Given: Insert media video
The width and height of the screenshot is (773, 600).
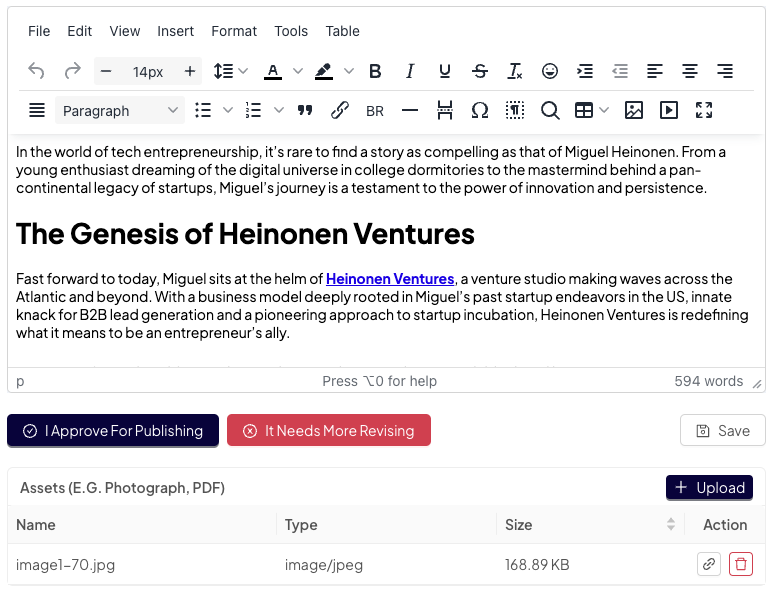Looking at the screenshot, I should click(668, 110).
